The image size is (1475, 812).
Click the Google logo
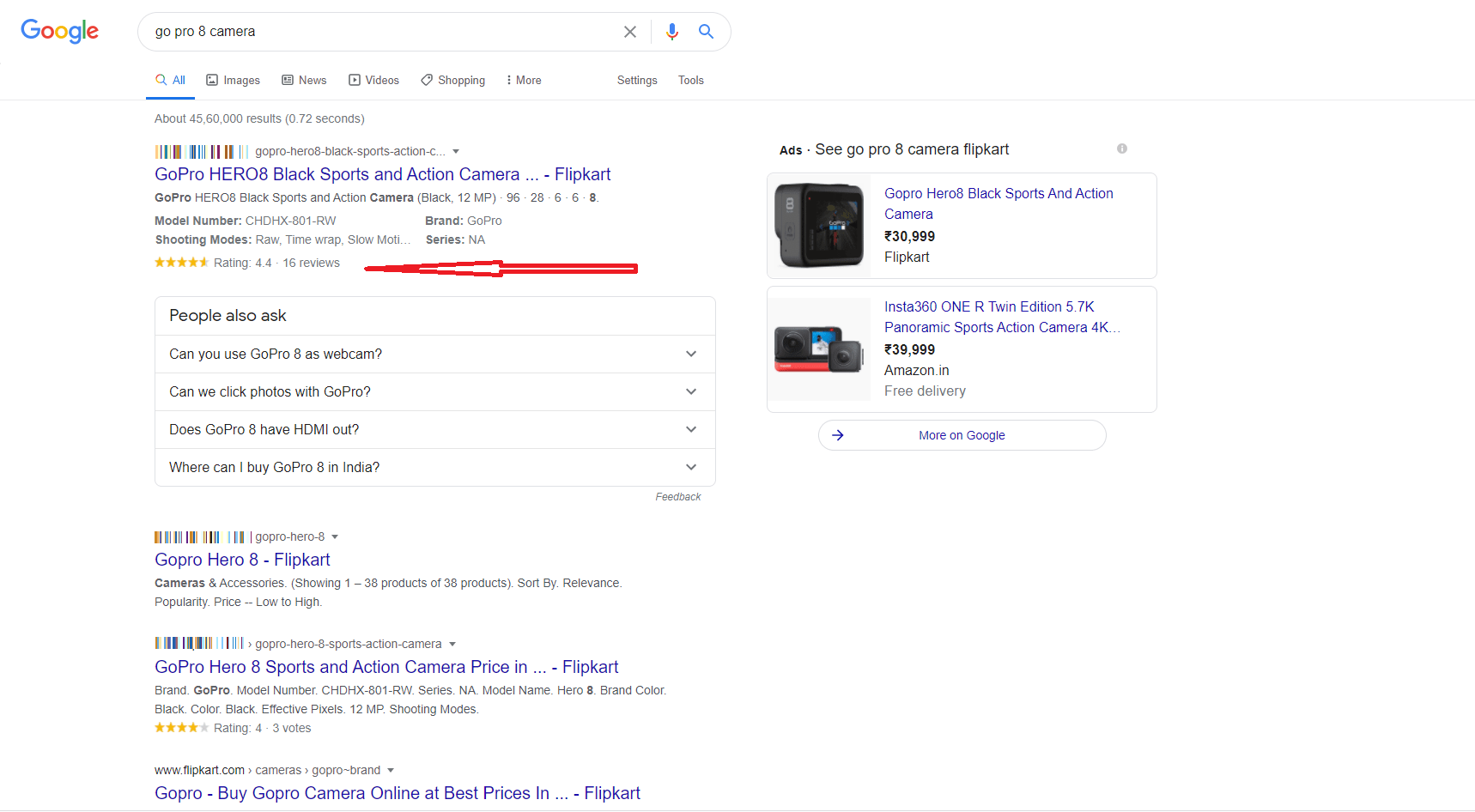coord(59,32)
